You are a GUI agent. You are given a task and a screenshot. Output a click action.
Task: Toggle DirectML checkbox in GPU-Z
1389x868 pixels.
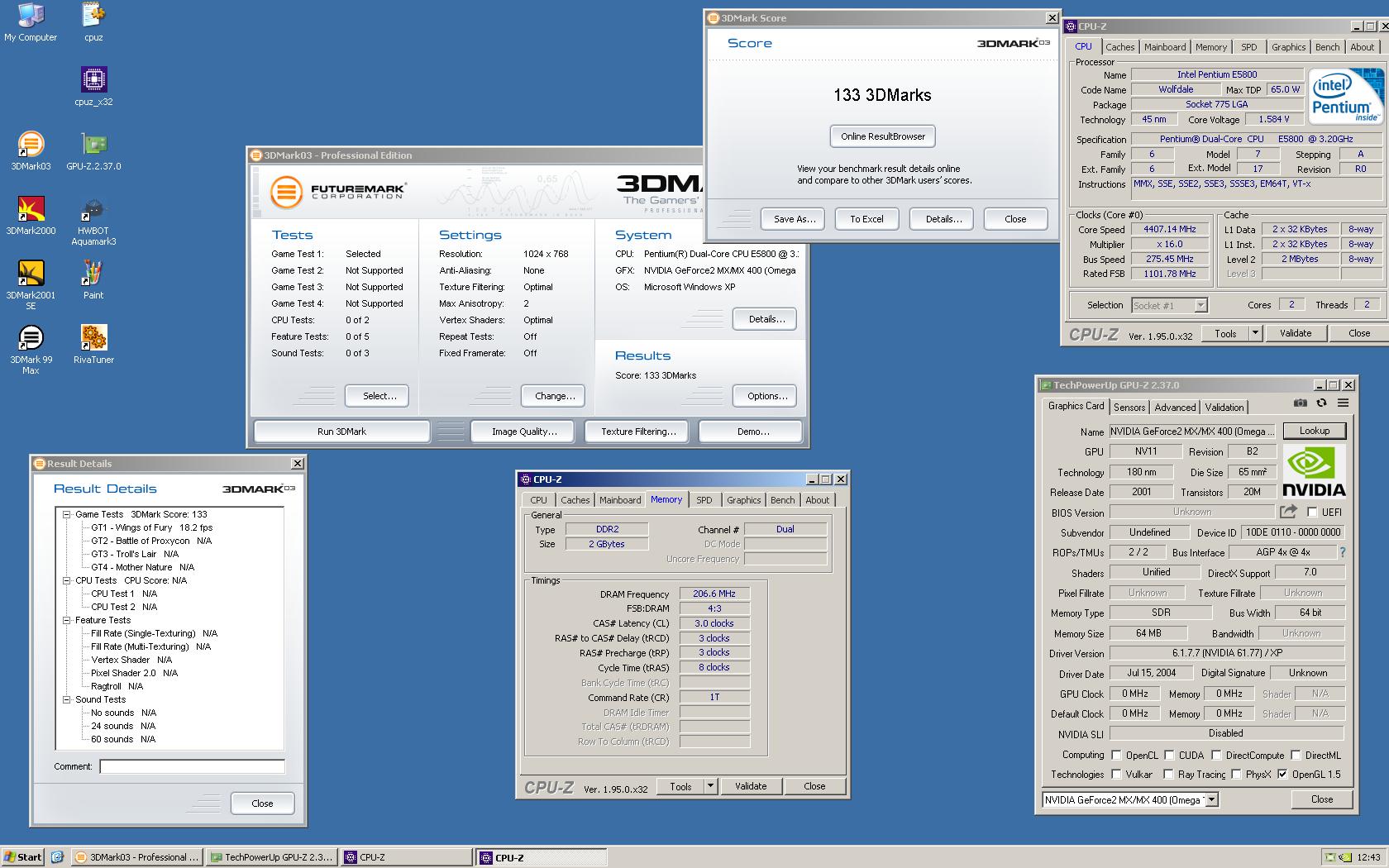[1296, 755]
